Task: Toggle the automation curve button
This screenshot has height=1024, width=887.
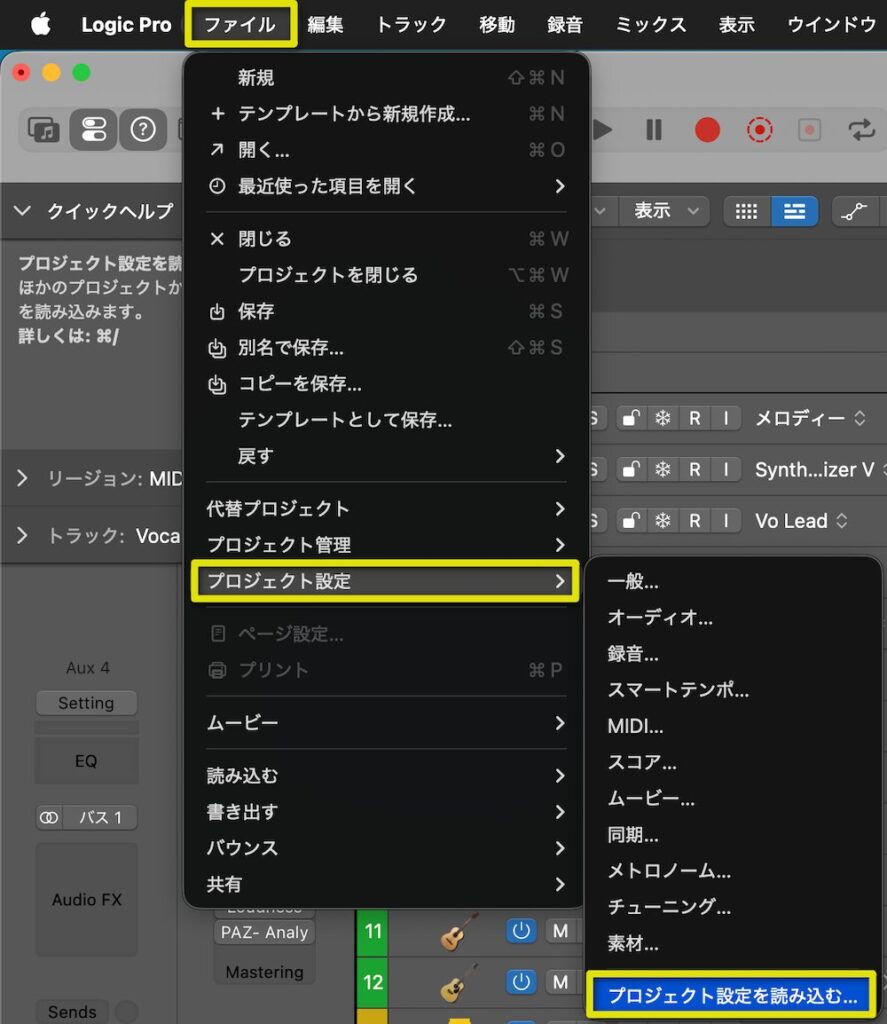Action: [x=853, y=212]
